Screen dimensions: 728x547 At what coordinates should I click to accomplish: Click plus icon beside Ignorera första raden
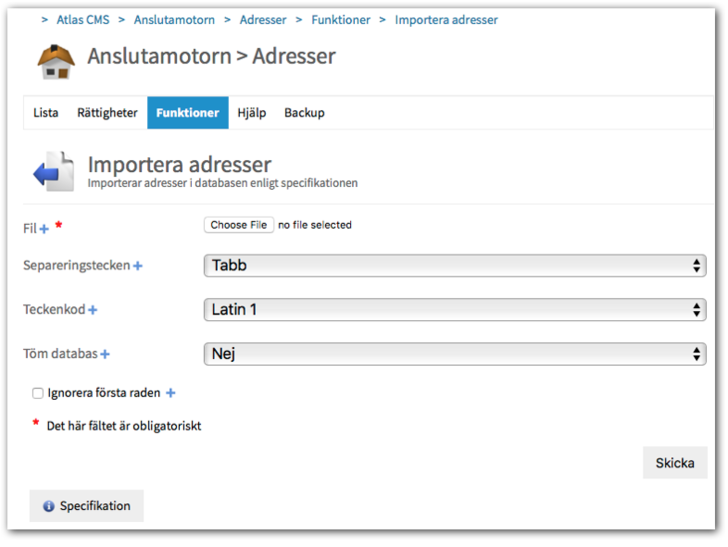click(x=170, y=393)
